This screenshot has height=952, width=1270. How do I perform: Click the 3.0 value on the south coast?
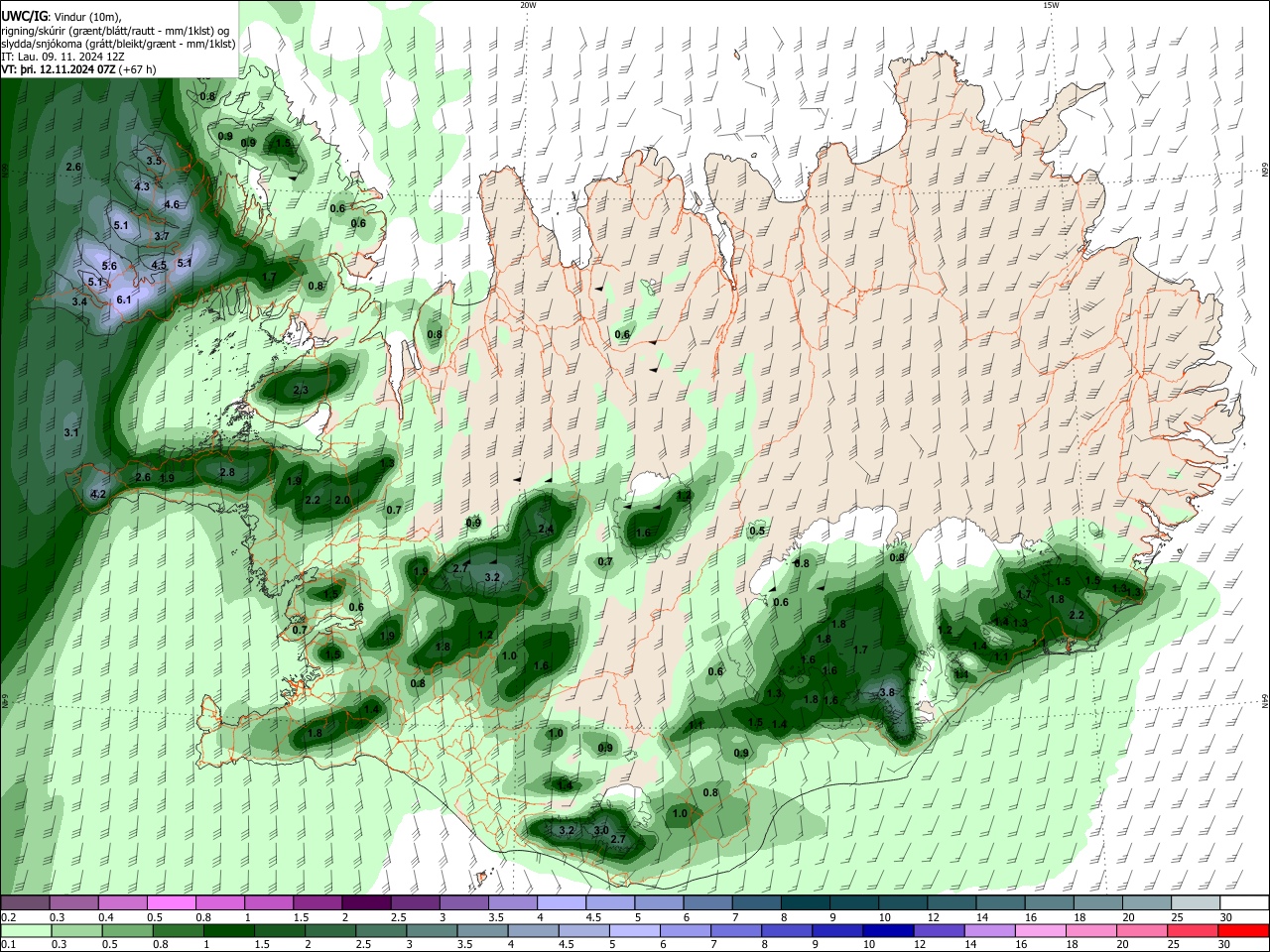pos(601,830)
